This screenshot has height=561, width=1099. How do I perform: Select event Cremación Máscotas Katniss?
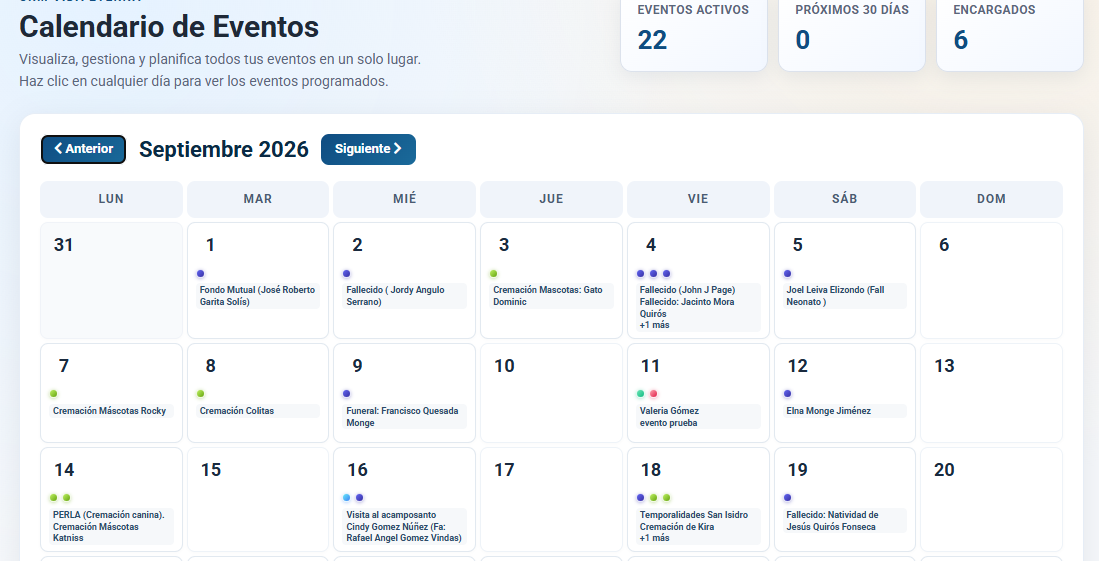[x=95, y=532]
